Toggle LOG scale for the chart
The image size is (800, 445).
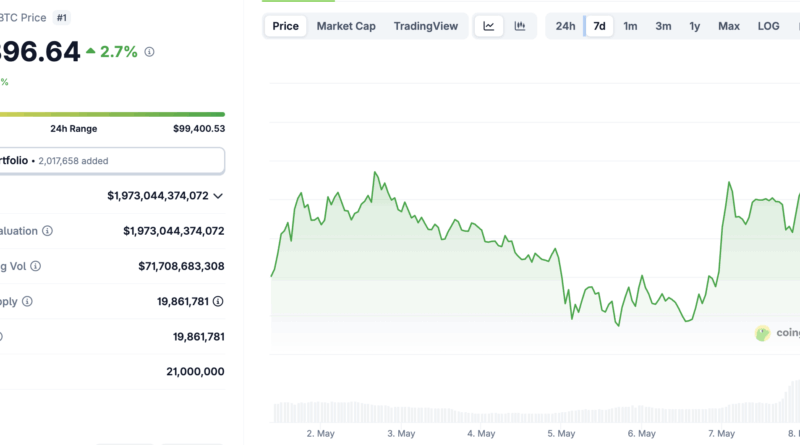(768, 26)
